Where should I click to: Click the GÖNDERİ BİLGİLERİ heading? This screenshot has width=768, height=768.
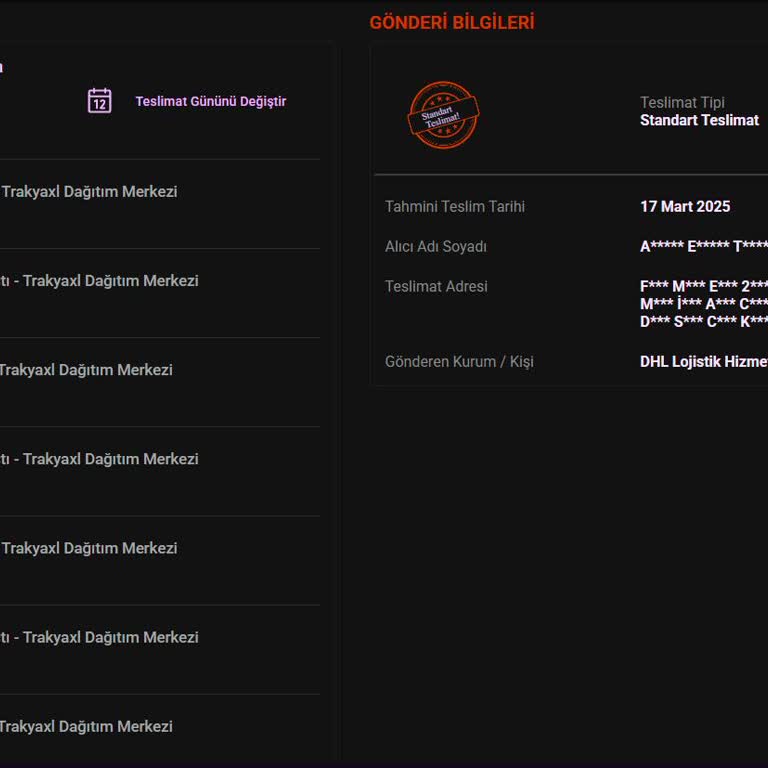(x=452, y=22)
